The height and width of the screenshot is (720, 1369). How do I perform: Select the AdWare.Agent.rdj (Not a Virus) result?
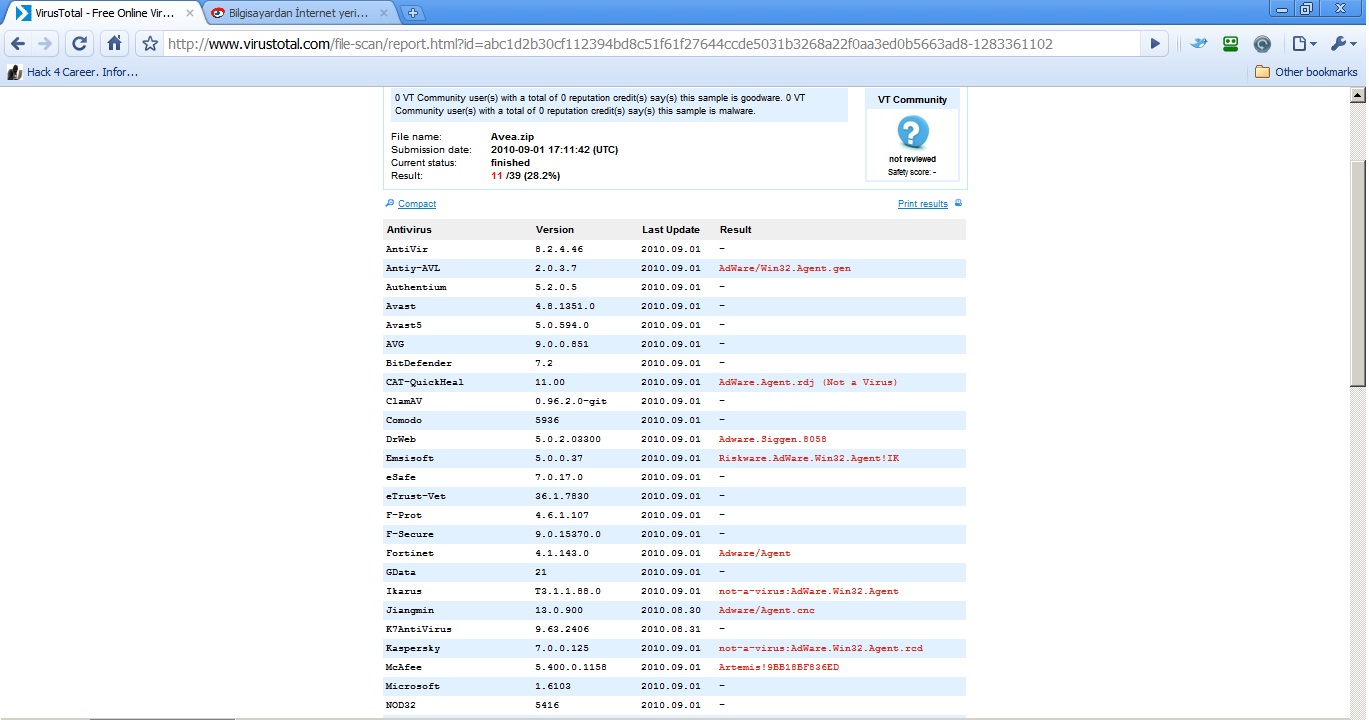[x=808, y=382]
